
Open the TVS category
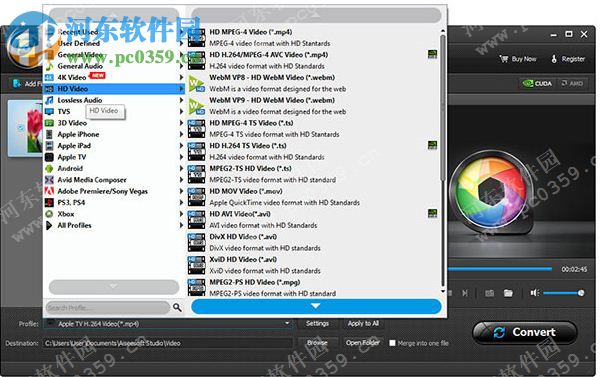pyautogui.click(x=114, y=111)
